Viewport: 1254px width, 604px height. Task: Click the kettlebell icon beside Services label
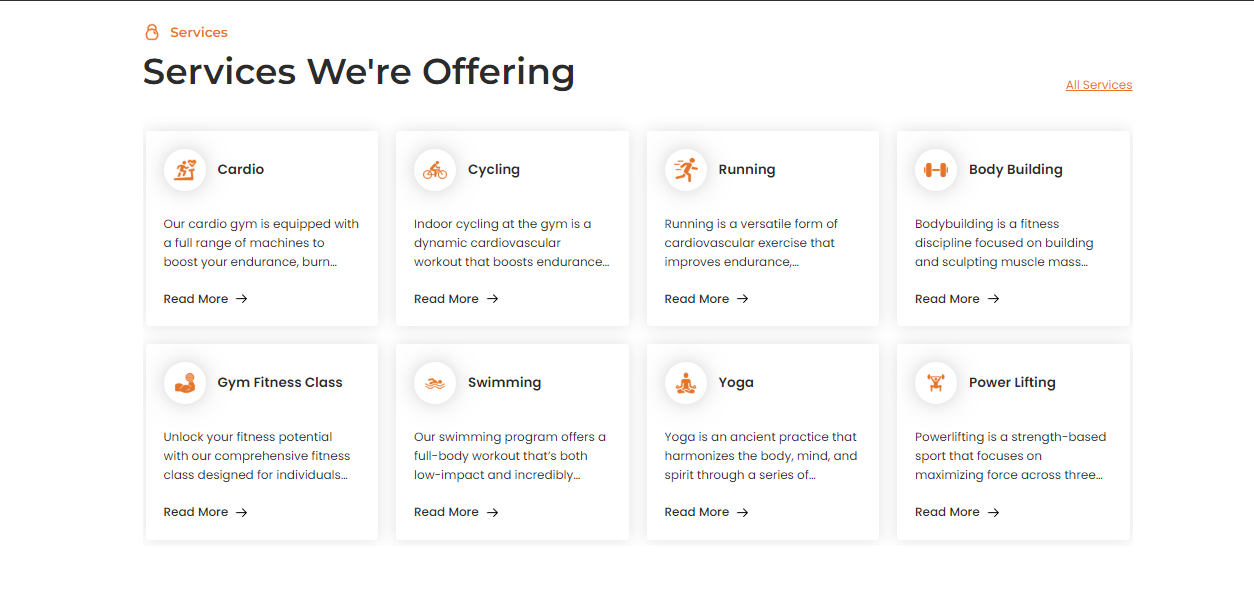coord(152,32)
